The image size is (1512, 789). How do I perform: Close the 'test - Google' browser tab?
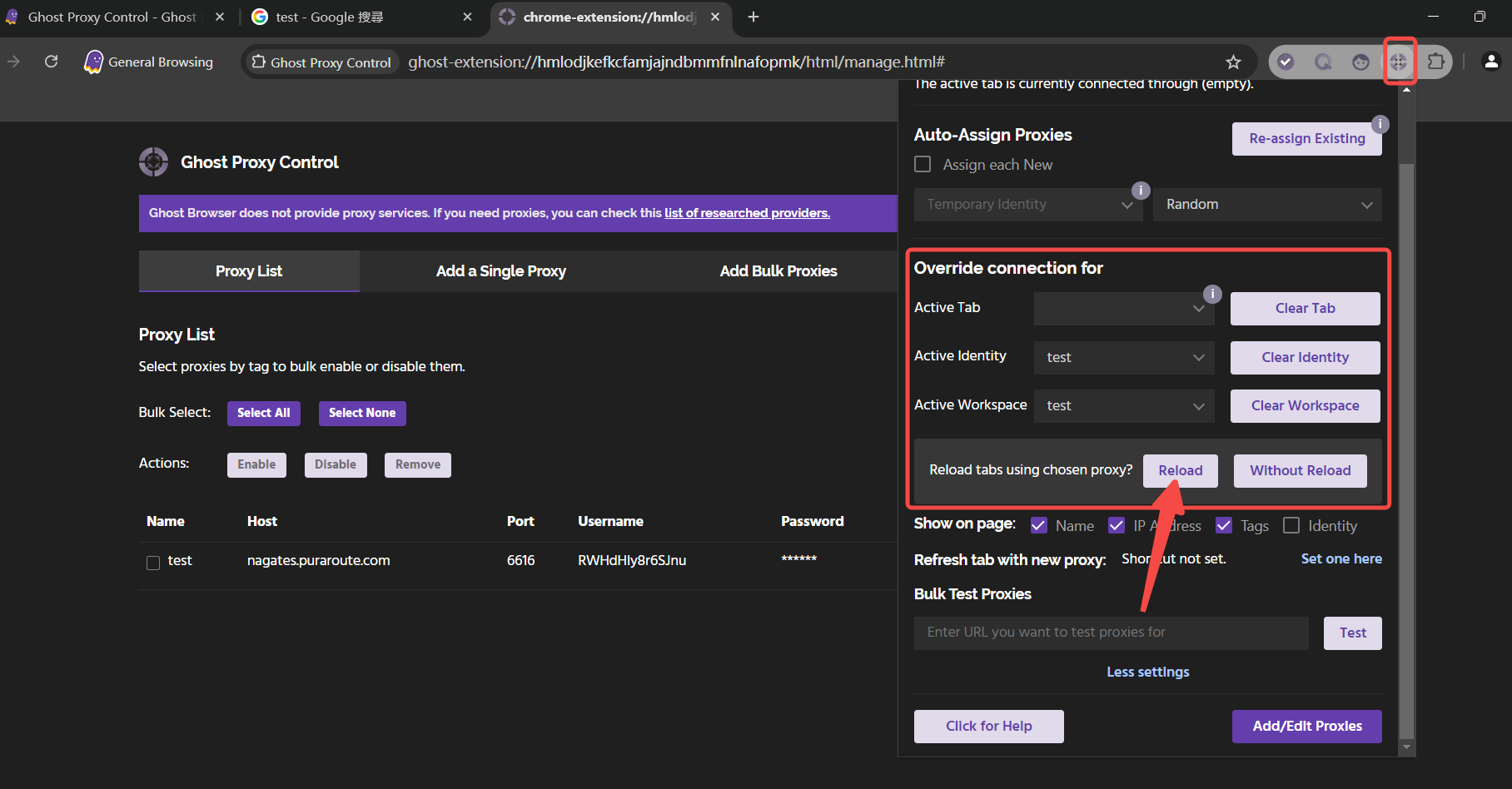(467, 17)
